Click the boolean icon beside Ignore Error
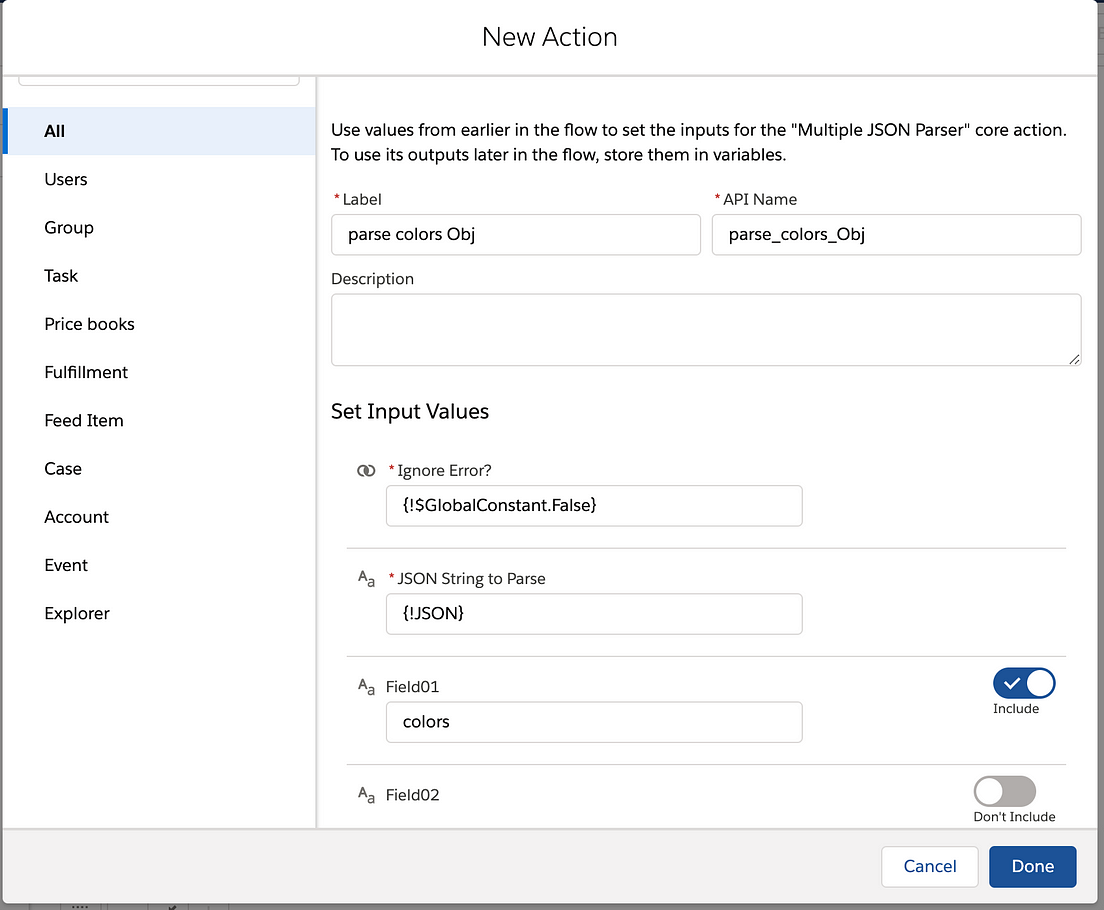 pyautogui.click(x=366, y=470)
